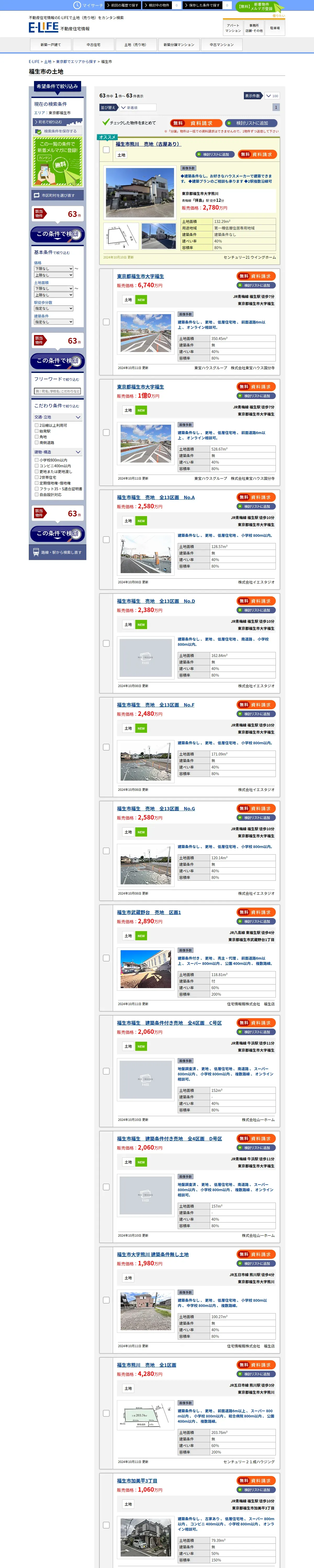314x1568 pixels.
Task: Enable 小学校800m以内 filter checkbox
Action: pos(37,460)
